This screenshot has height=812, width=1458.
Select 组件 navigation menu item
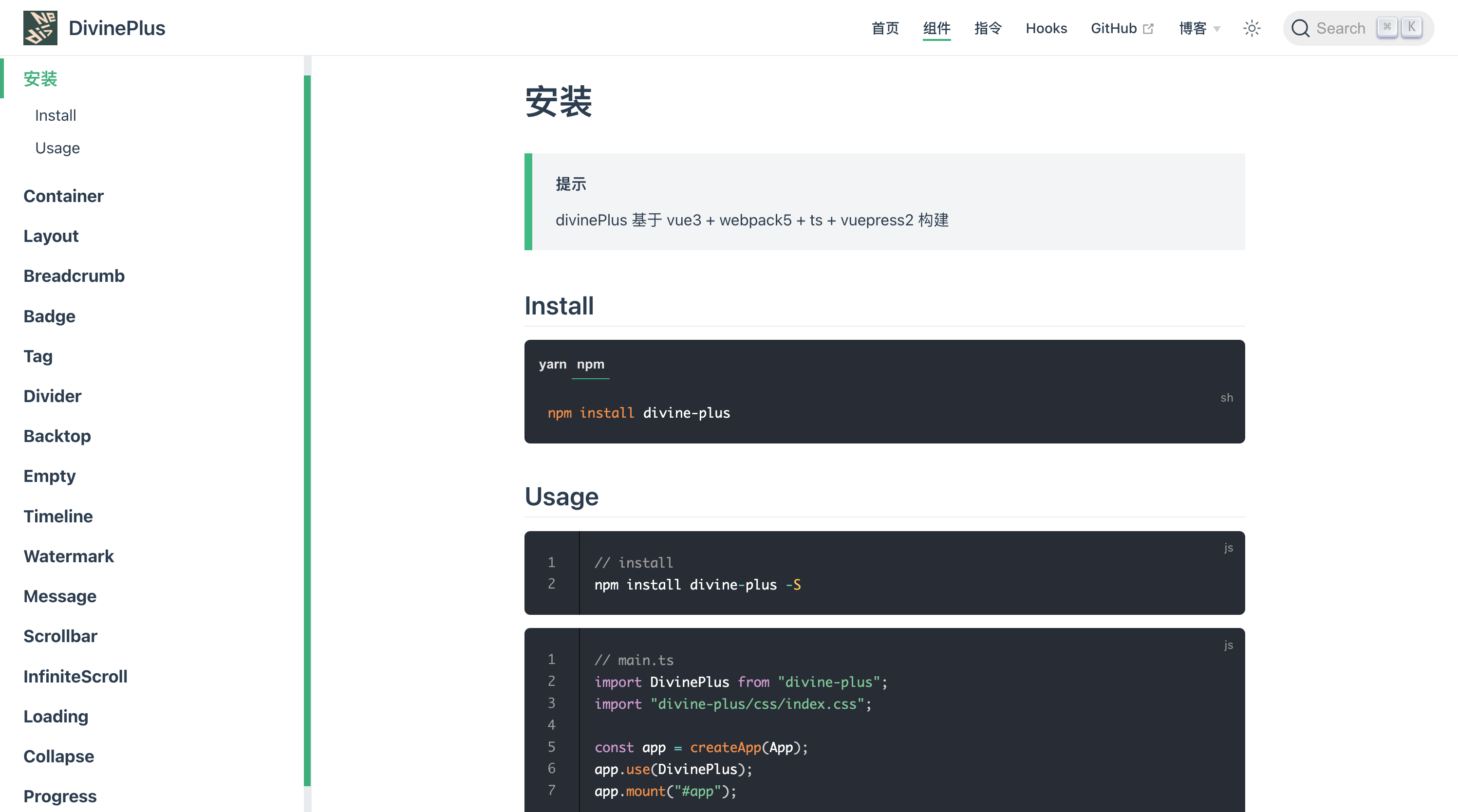click(x=936, y=27)
